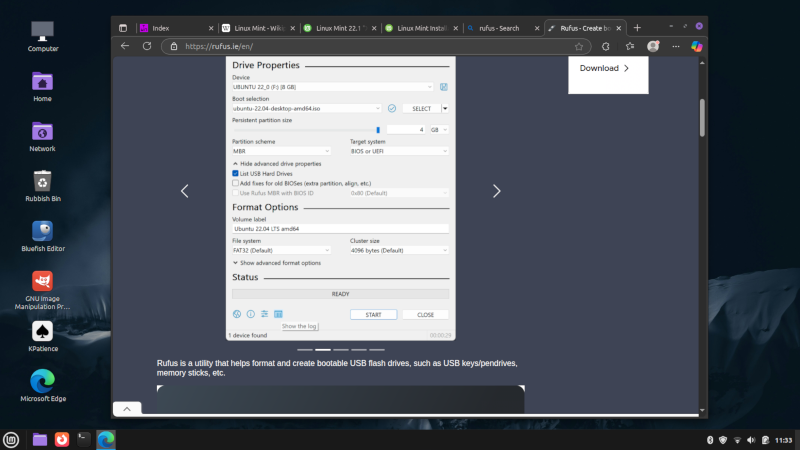Click the Rufus info icon
Image resolution: width=800 pixels, height=450 pixels.
pyautogui.click(x=251, y=314)
